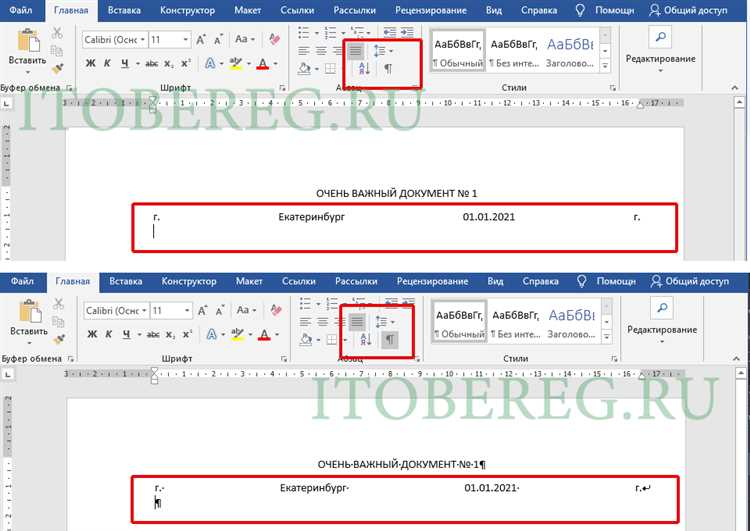Increase font size in upper window ribbon
This screenshot has width=750, height=531.
(x=201, y=39)
